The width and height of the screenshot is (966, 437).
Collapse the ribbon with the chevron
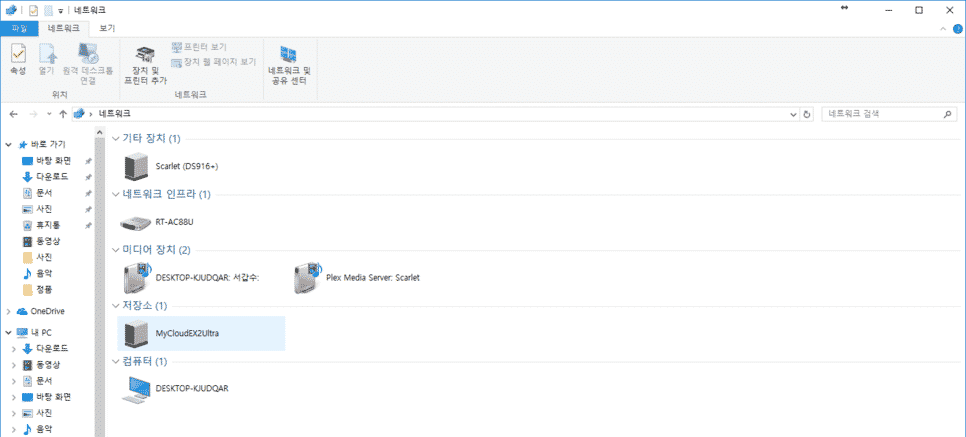pyautogui.click(x=943, y=29)
